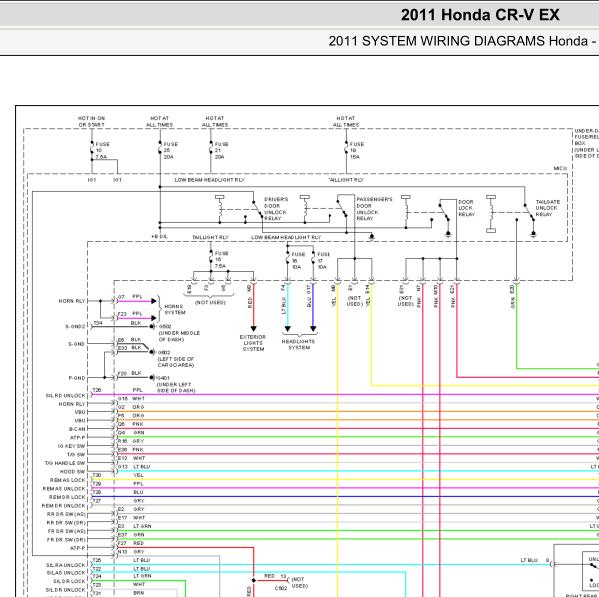The height and width of the screenshot is (597, 599).
Task: Open the Headlights System reference label
Action: point(298,345)
